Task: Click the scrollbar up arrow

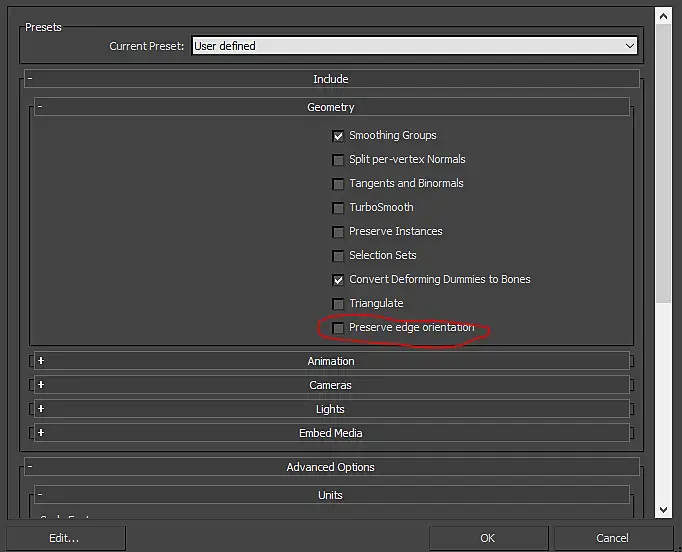Action: [663, 17]
